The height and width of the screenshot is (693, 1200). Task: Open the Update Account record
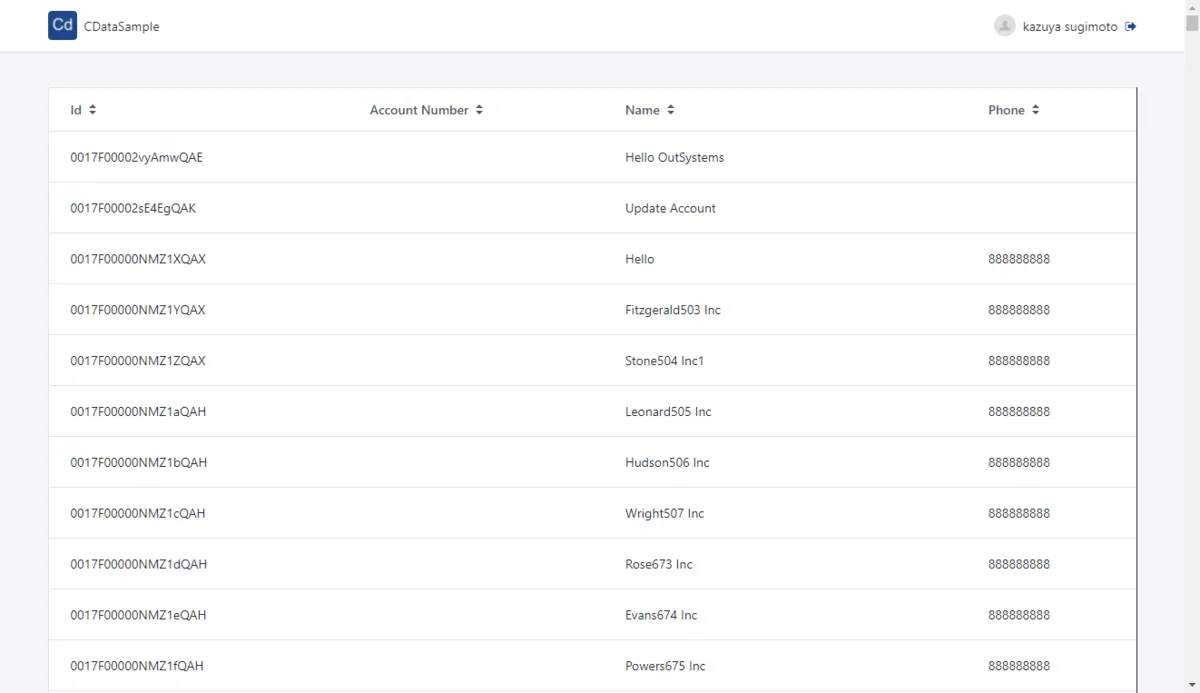click(x=670, y=208)
